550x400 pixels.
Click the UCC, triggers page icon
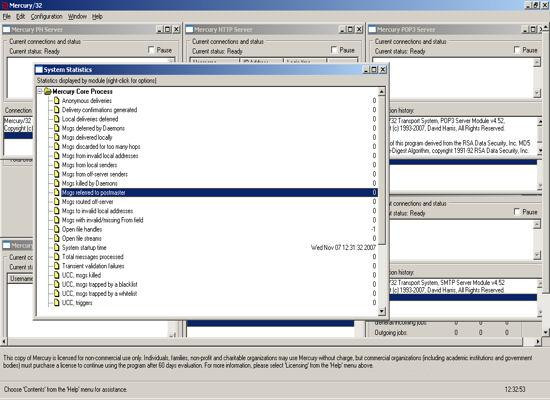(56, 302)
